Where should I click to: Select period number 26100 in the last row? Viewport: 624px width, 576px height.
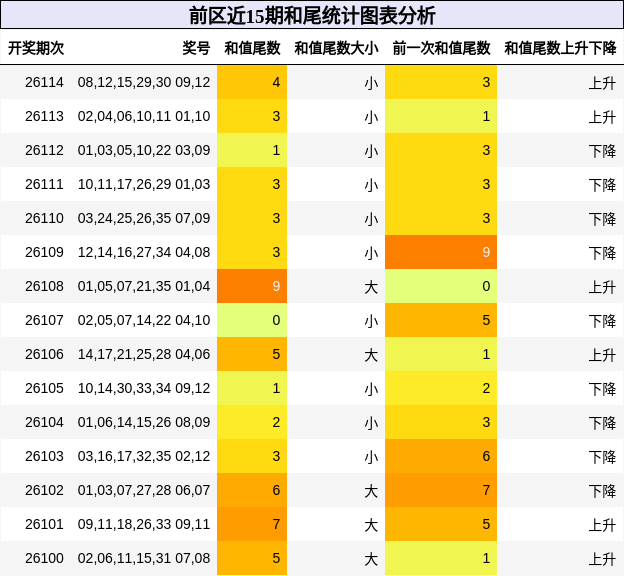44,558
